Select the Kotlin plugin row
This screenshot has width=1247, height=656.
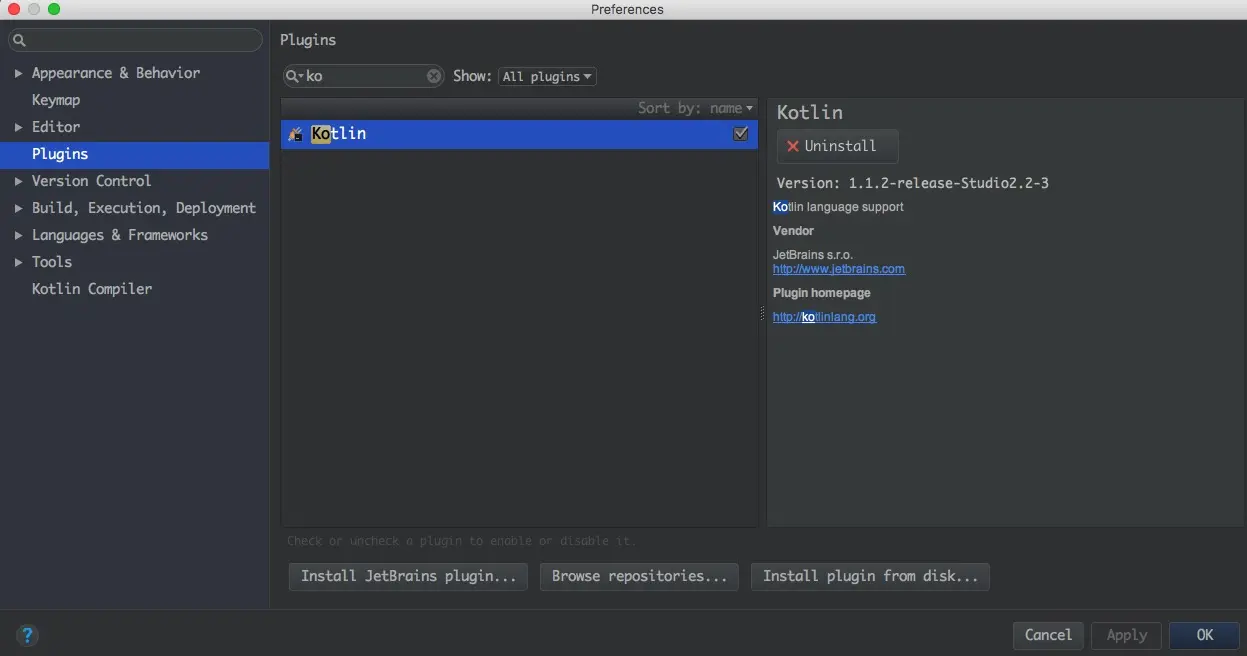coord(519,134)
